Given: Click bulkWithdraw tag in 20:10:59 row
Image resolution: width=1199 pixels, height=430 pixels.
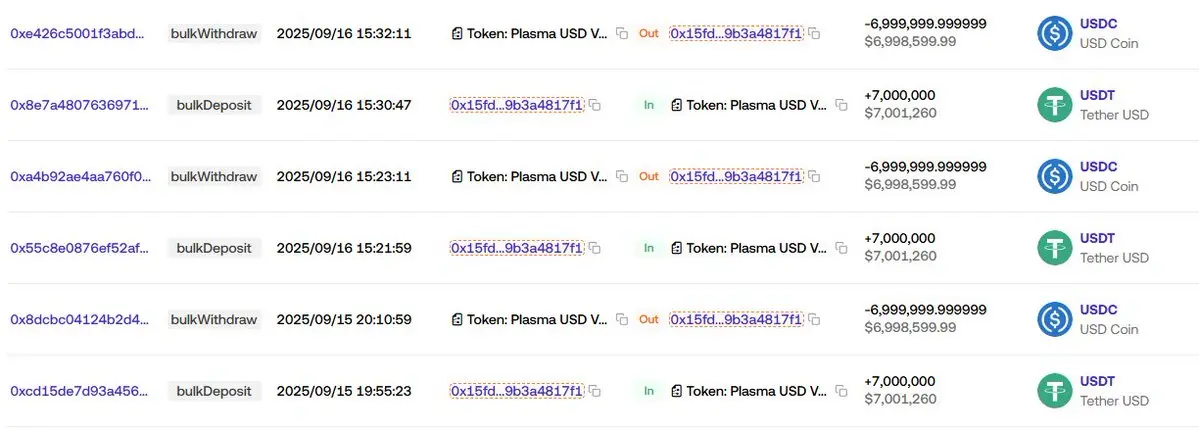Looking at the screenshot, I should point(214,319).
